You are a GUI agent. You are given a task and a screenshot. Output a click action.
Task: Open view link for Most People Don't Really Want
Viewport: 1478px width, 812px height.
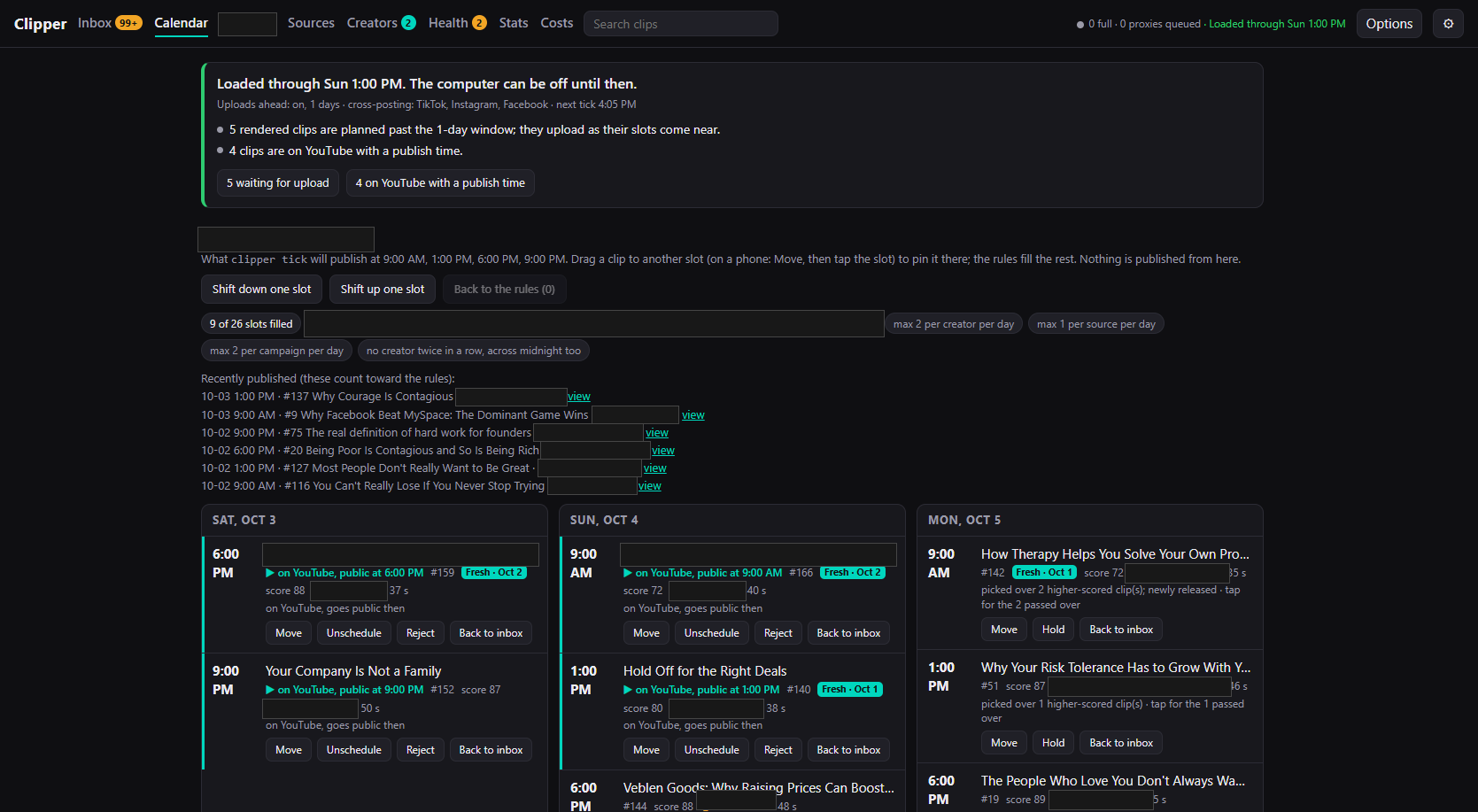click(x=655, y=468)
